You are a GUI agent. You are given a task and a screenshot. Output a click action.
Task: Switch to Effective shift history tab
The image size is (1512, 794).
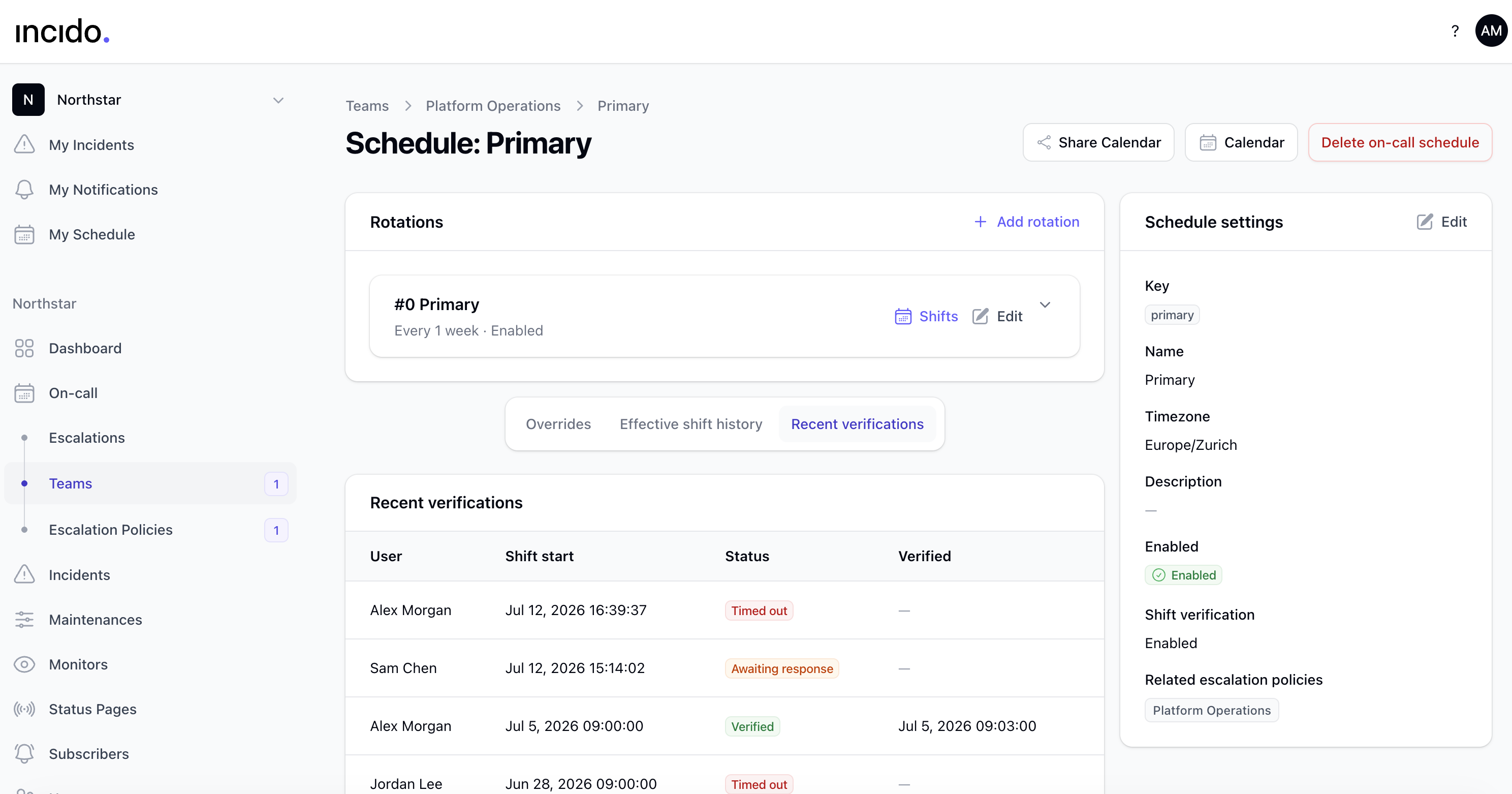[691, 424]
